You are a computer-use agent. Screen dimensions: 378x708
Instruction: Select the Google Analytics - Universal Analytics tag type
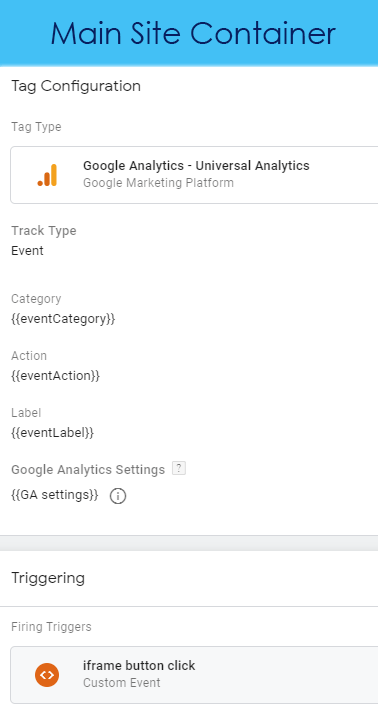(x=194, y=175)
